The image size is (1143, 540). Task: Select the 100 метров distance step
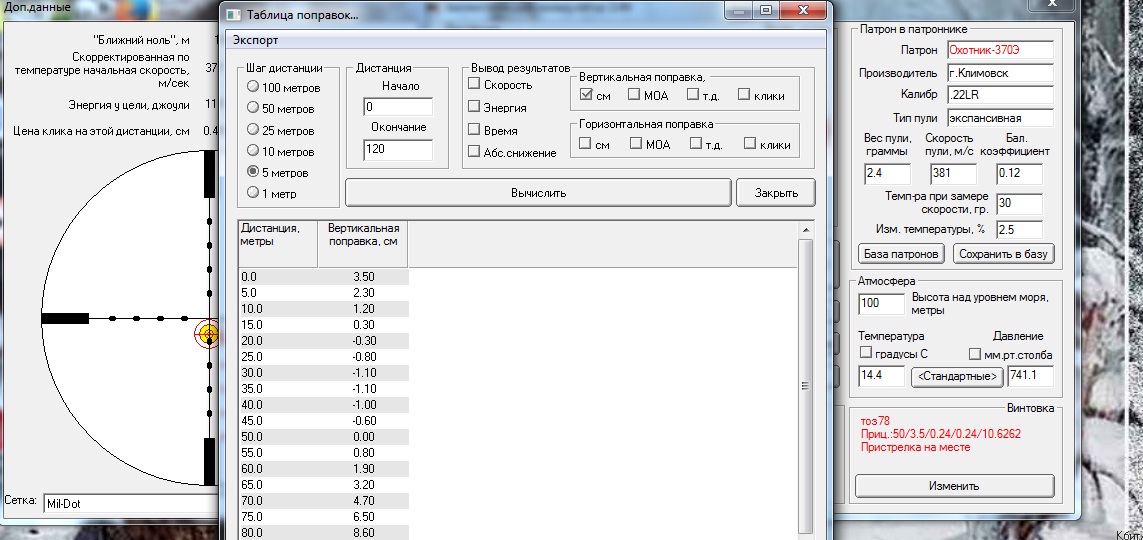coord(253,88)
